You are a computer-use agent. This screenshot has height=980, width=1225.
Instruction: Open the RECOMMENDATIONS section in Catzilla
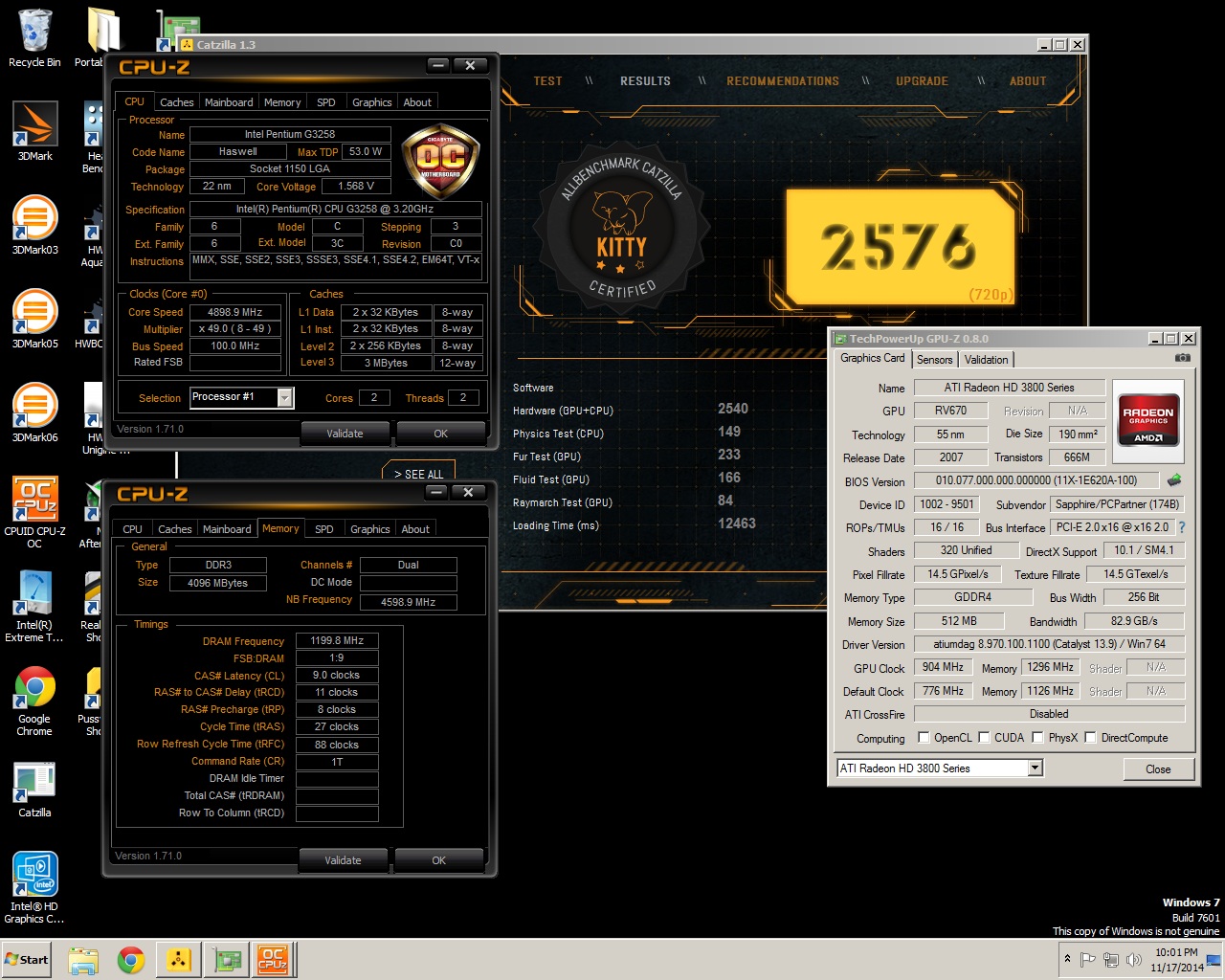click(783, 81)
